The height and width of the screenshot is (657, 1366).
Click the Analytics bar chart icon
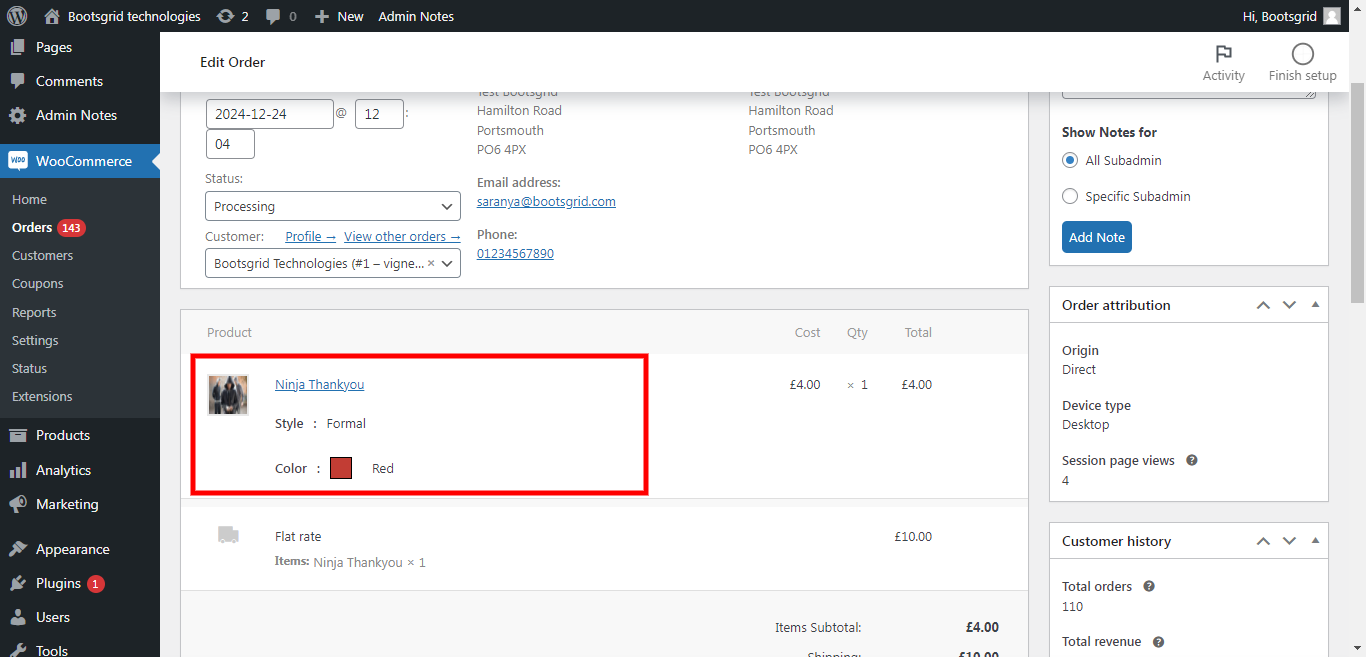click(17, 470)
